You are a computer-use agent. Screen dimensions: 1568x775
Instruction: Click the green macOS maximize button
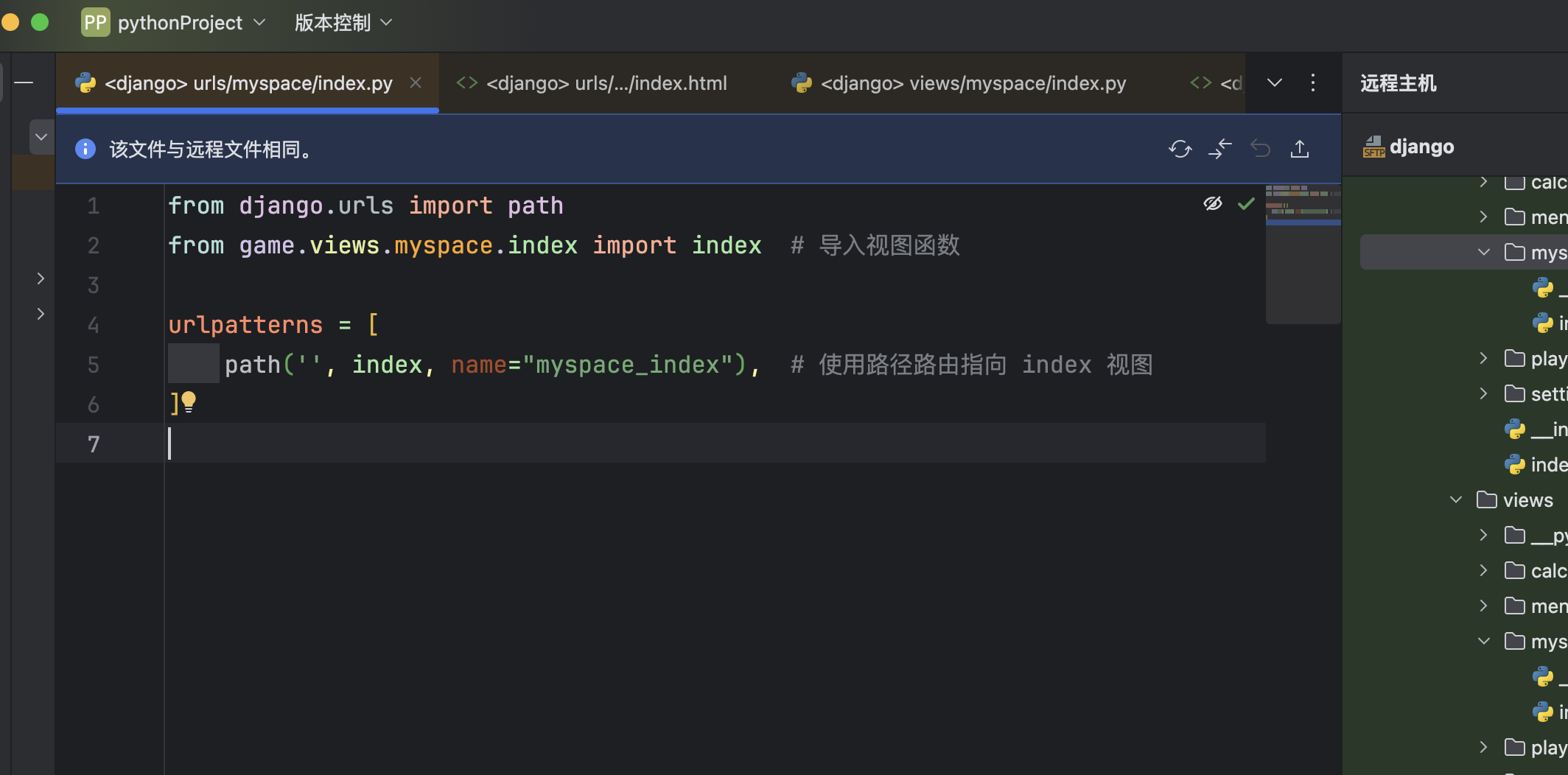[x=40, y=22]
